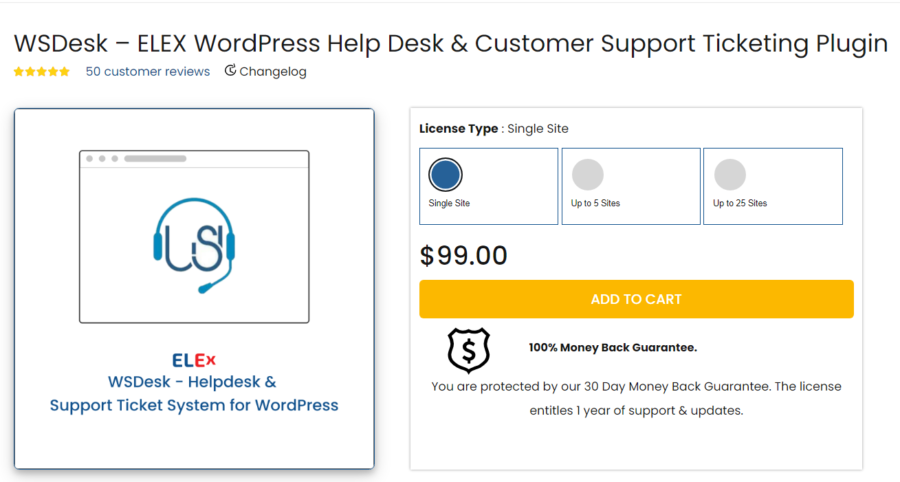Choose the Up to 5 Sites license label
Image resolution: width=900 pixels, height=482 pixels.
click(x=595, y=203)
